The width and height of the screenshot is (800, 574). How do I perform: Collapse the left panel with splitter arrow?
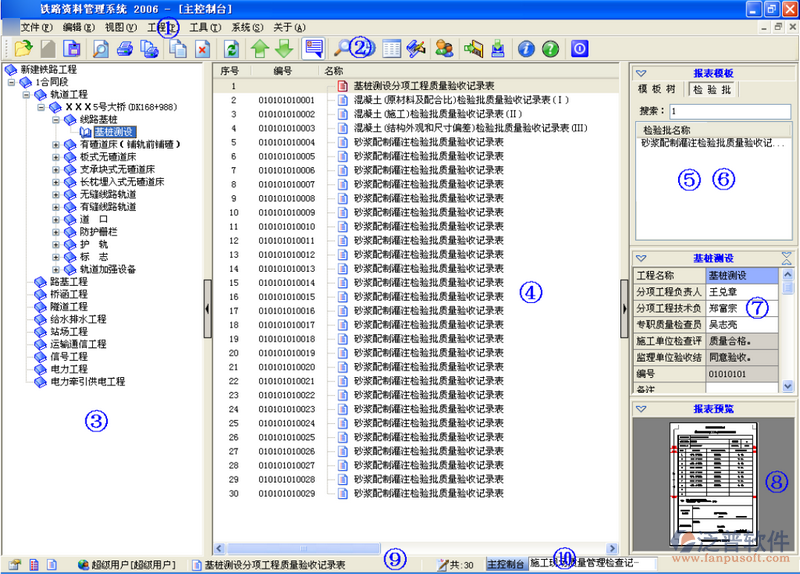(207, 297)
